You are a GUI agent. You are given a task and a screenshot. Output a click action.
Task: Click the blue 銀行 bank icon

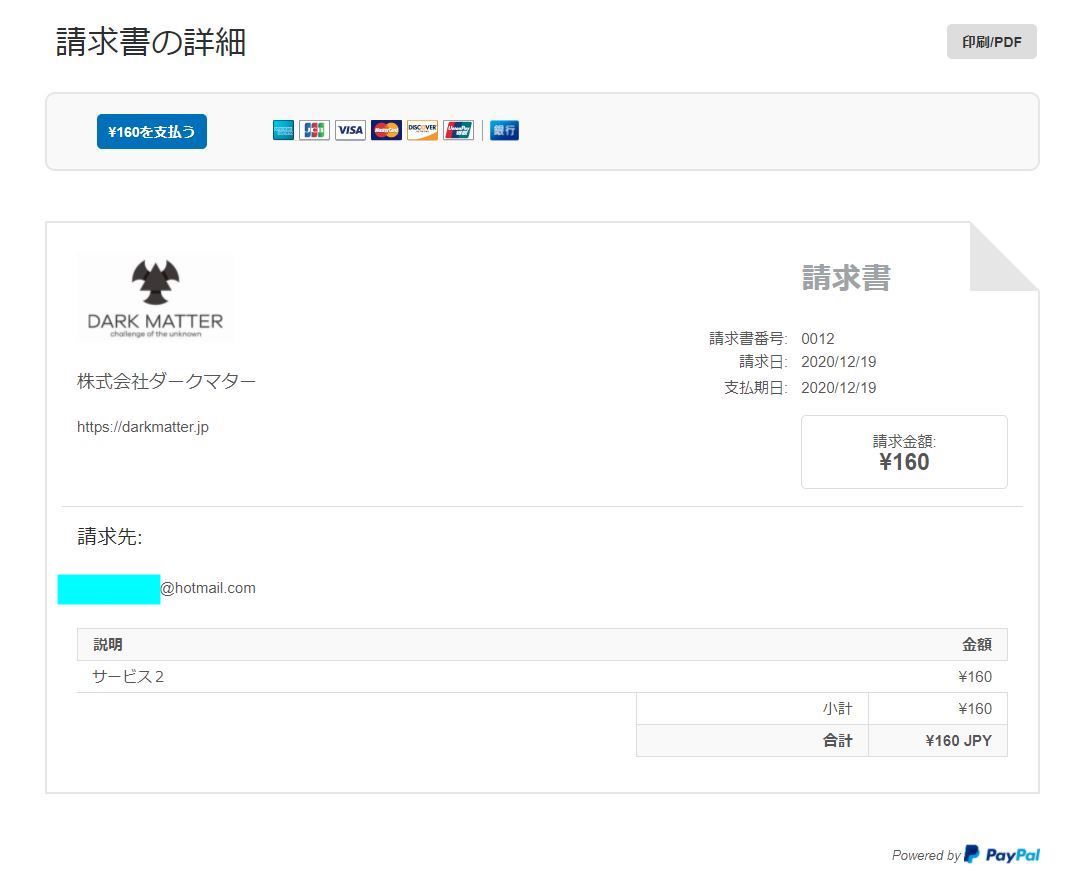(x=504, y=130)
